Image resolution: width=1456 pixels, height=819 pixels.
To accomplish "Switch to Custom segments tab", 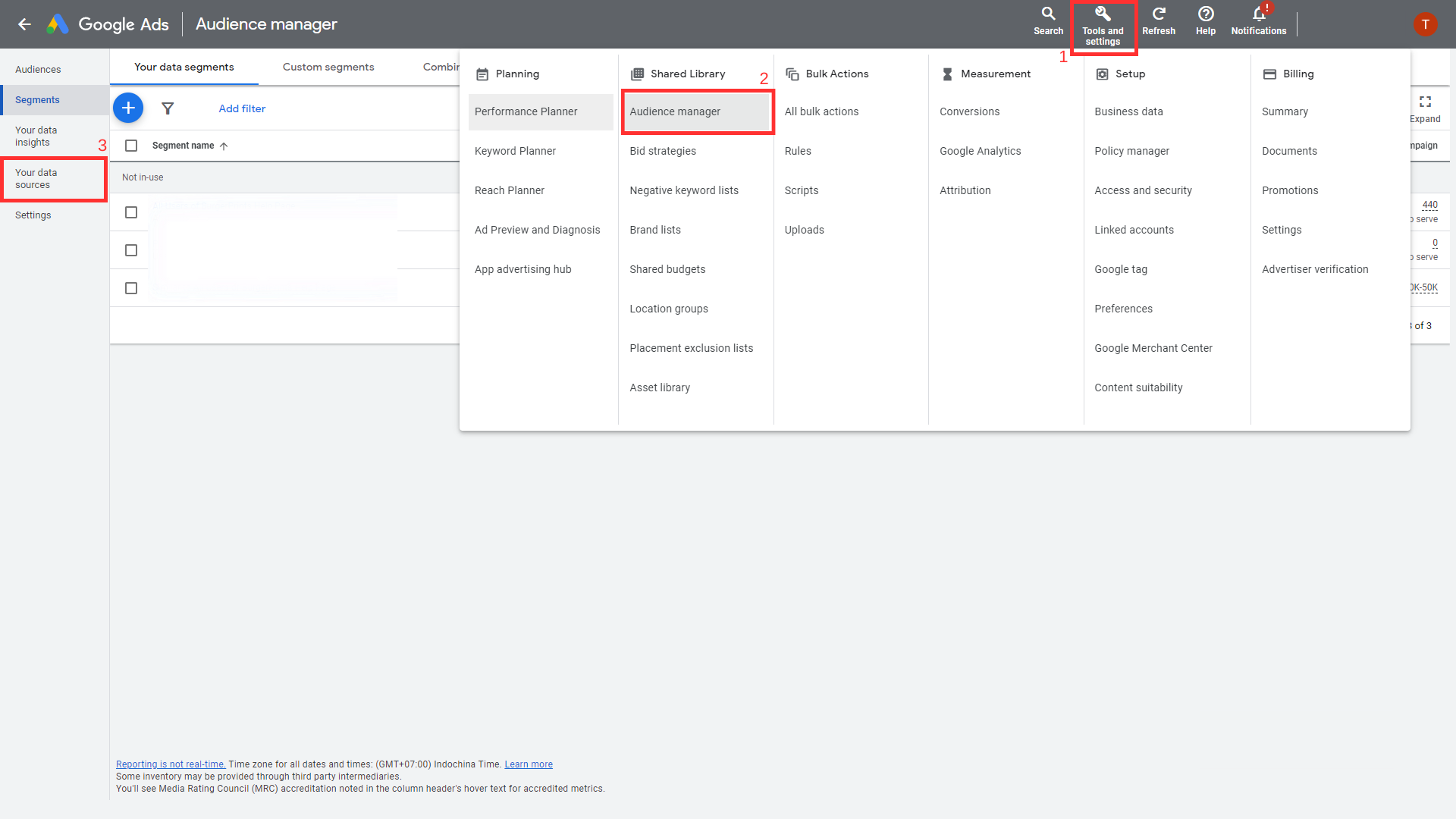I will (x=328, y=66).
